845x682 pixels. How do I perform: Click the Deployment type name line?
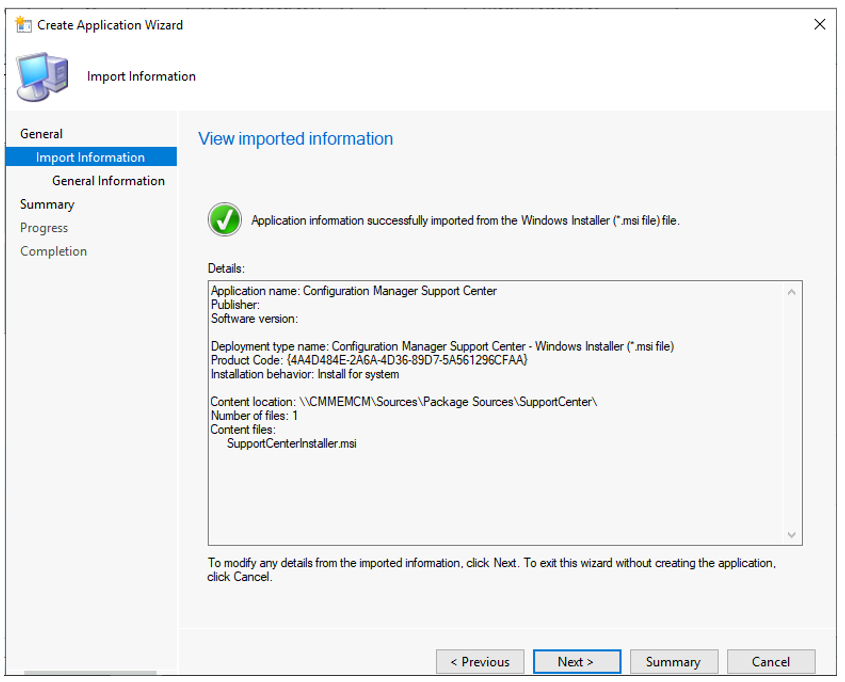(442, 346)
